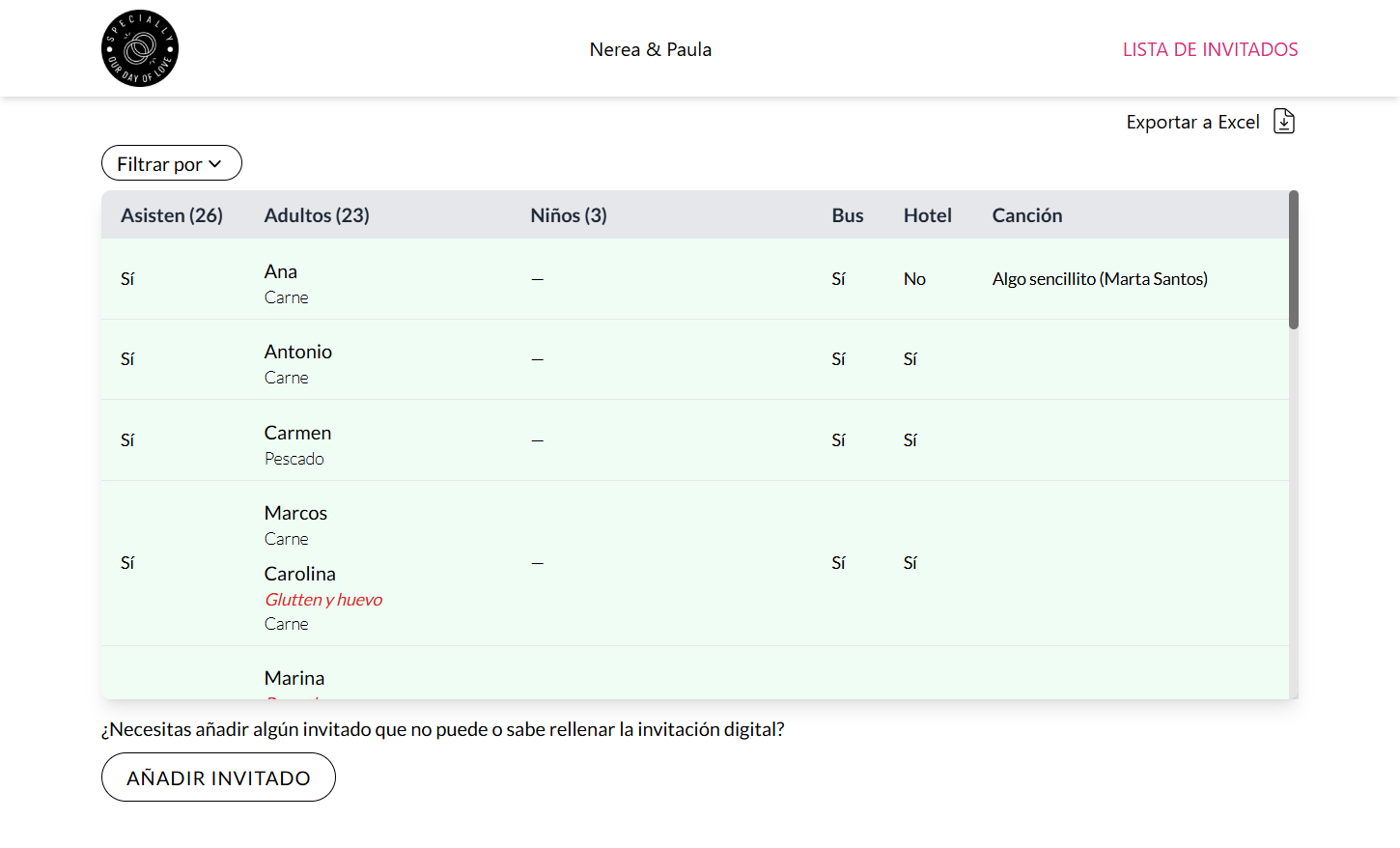Open the Lista de Invitados menu link
Image resolution: width=1400 pixels, height=848 pixels.
click(x=1210, y=49)
